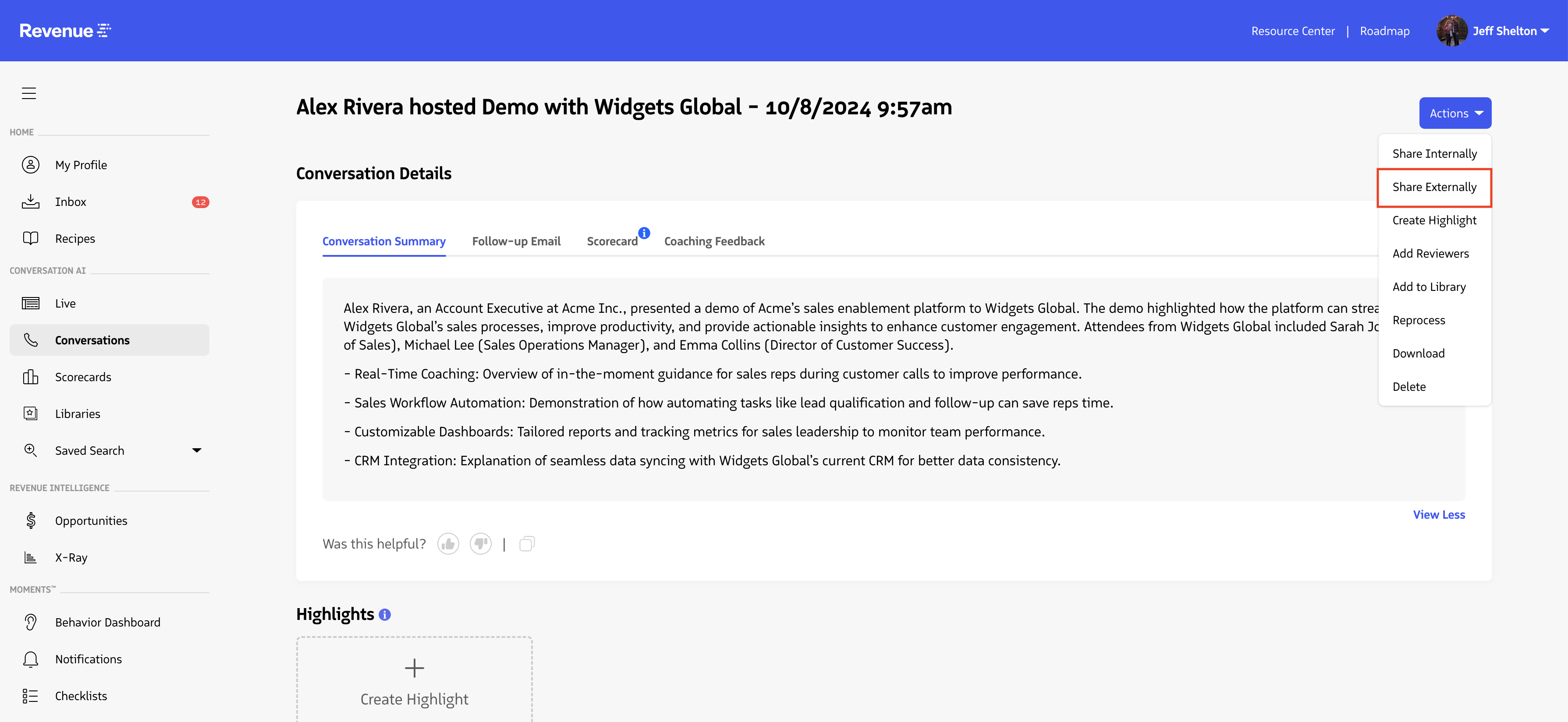Copy summary using the copy icon
This screenshot has height=722, width=1568.
point(526,544)
